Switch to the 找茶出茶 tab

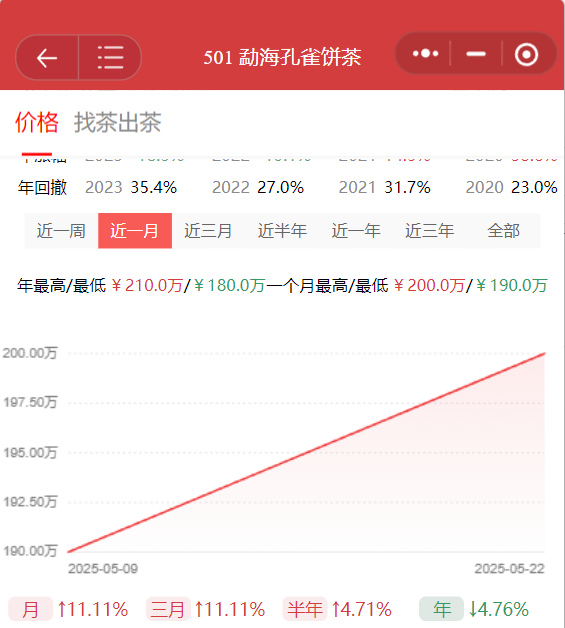click(117, 122)
